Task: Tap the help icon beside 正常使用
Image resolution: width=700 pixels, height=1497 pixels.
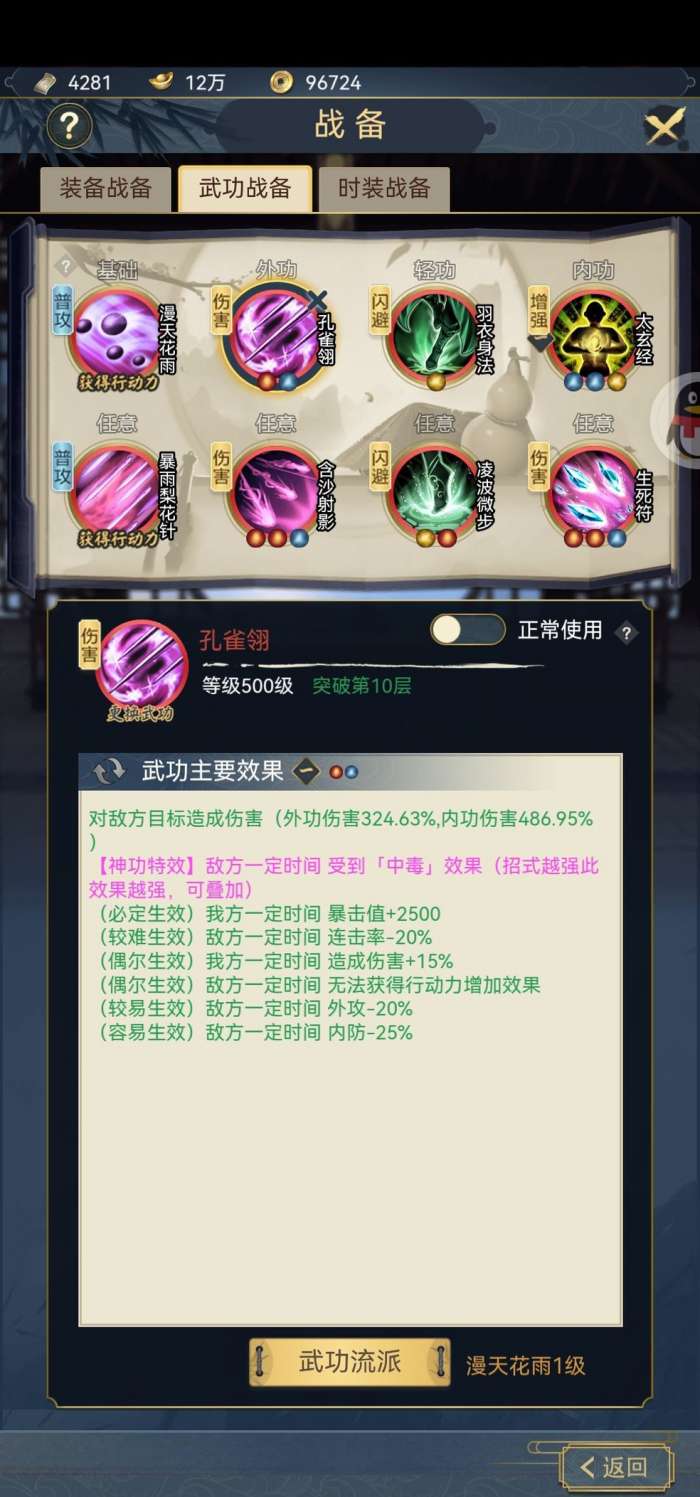Action: [x=626, y=632]
